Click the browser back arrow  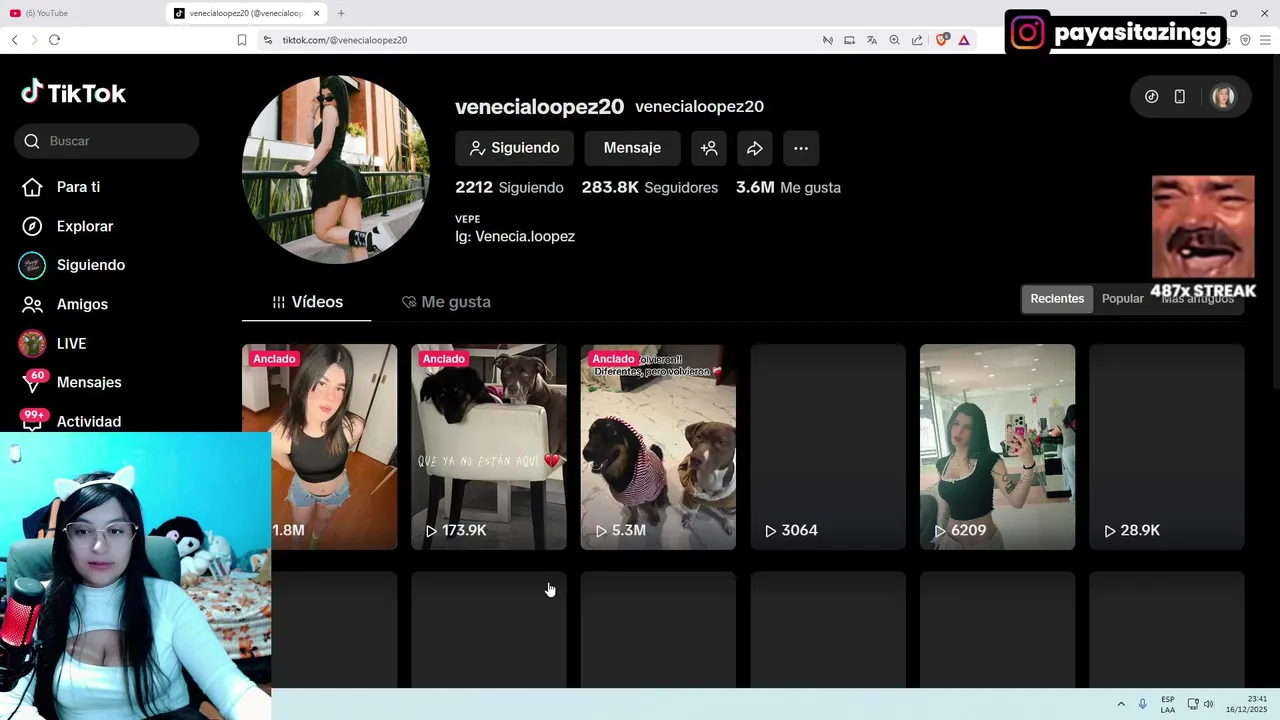point(15,40)
